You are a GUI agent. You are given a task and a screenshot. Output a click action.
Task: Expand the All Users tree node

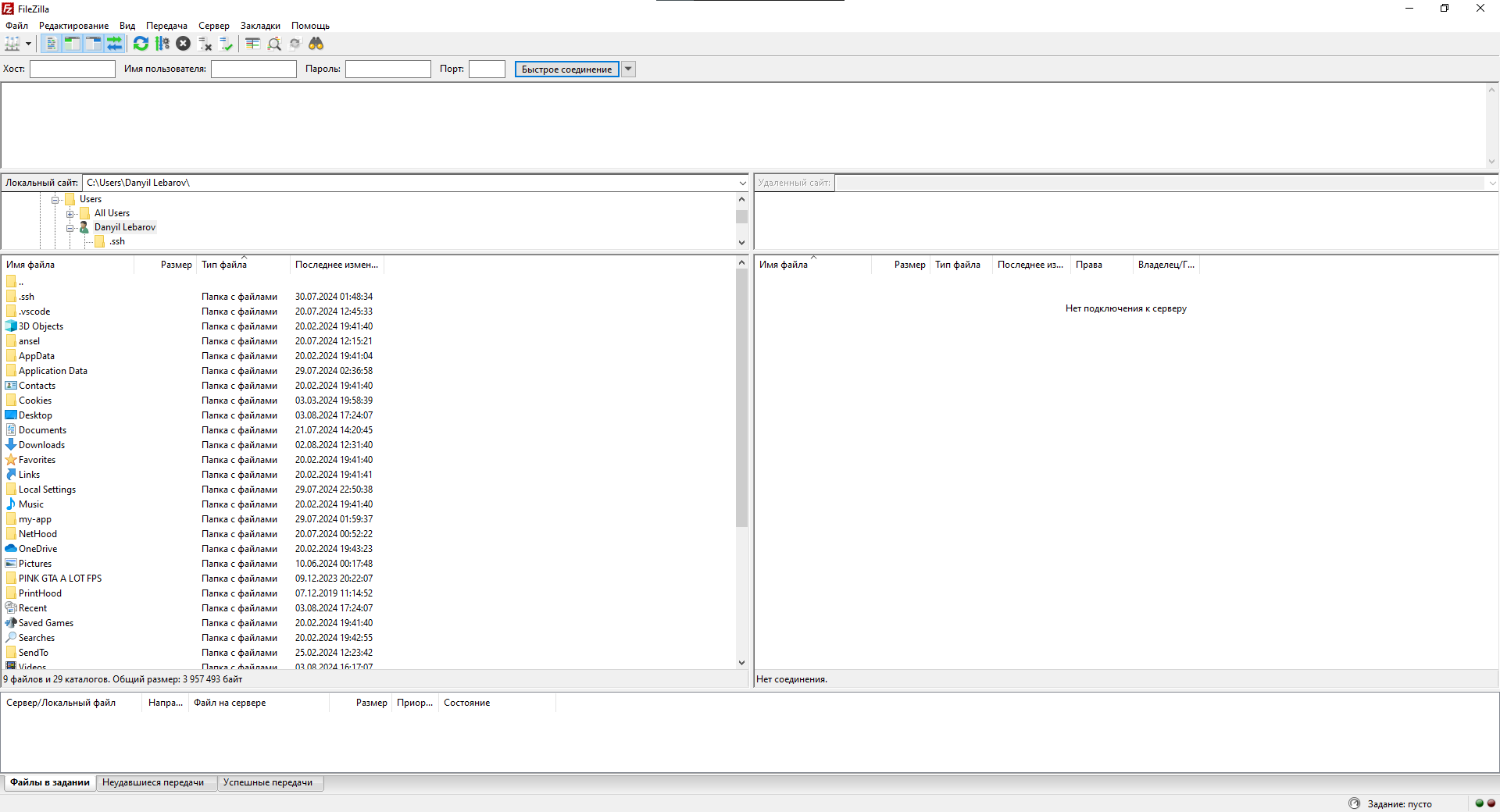(x=70, y=214)
